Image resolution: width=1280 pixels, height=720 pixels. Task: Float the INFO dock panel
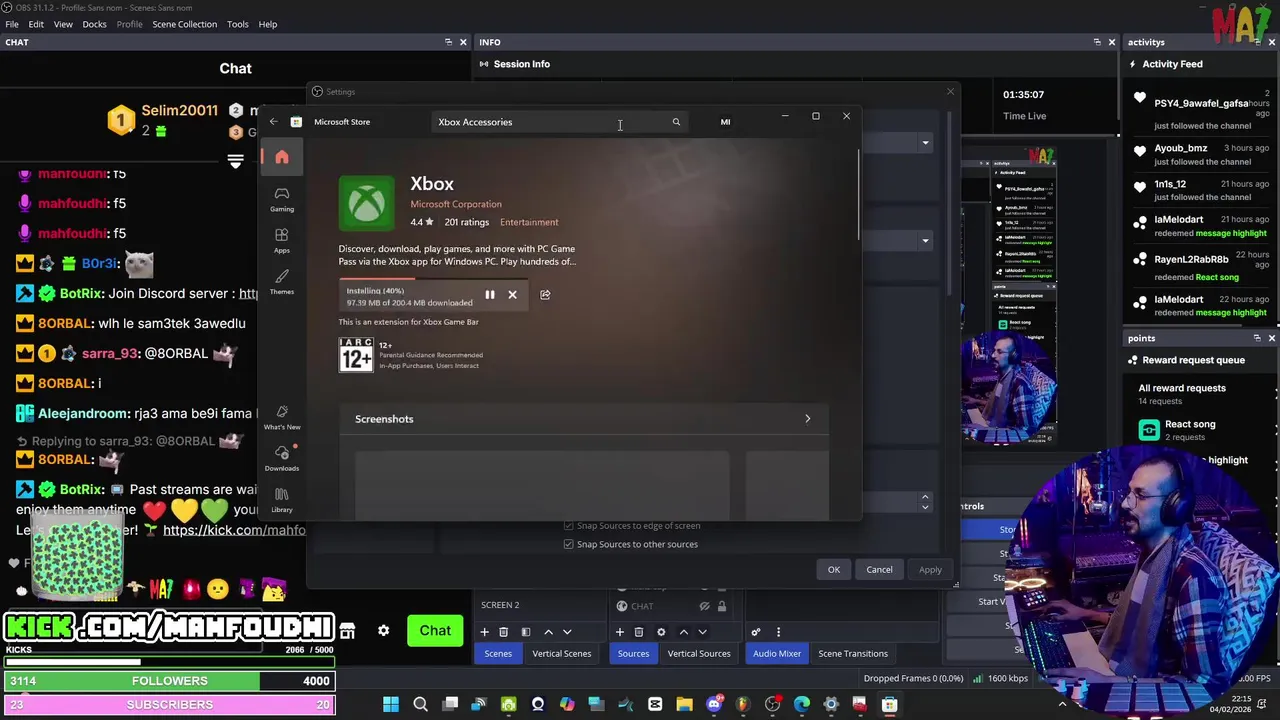coord(1097,42)
